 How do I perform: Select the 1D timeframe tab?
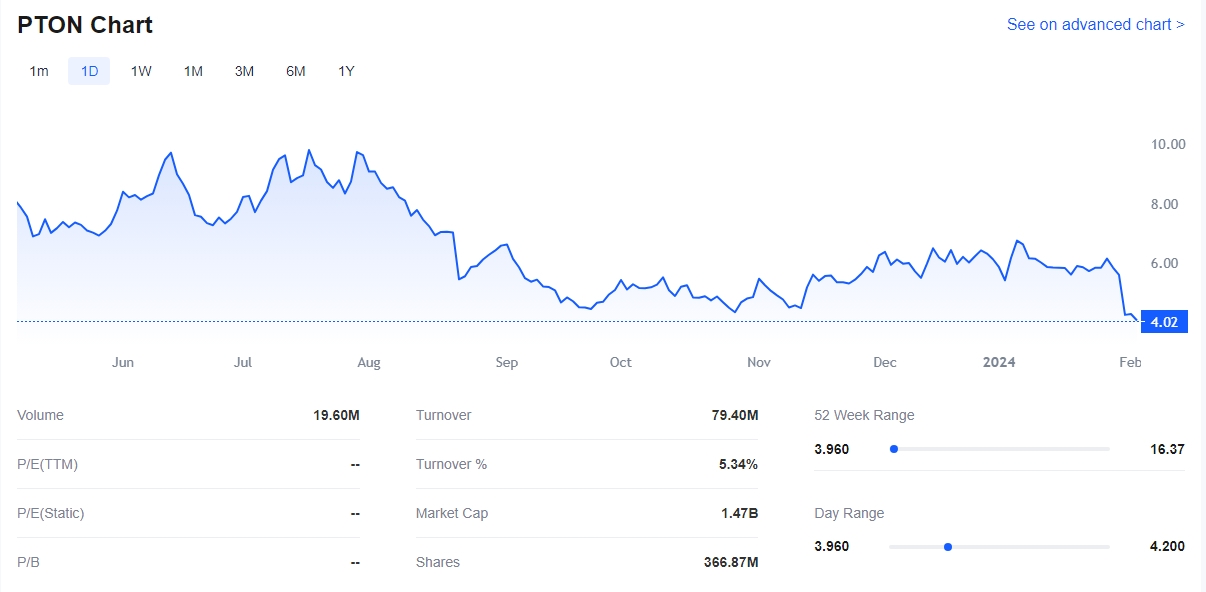pyautogui.click(x=89, y=71)
